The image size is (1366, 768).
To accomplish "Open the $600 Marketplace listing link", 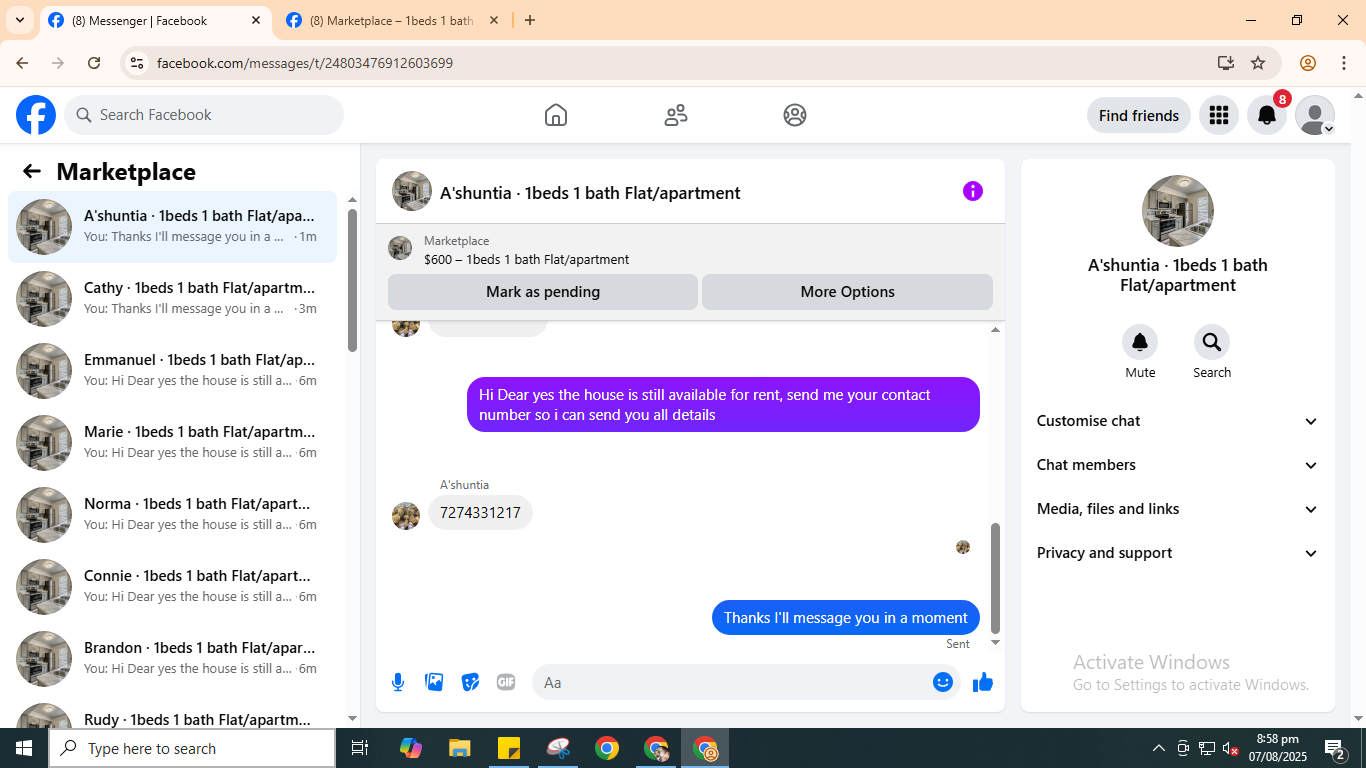I will pos(526,259).
